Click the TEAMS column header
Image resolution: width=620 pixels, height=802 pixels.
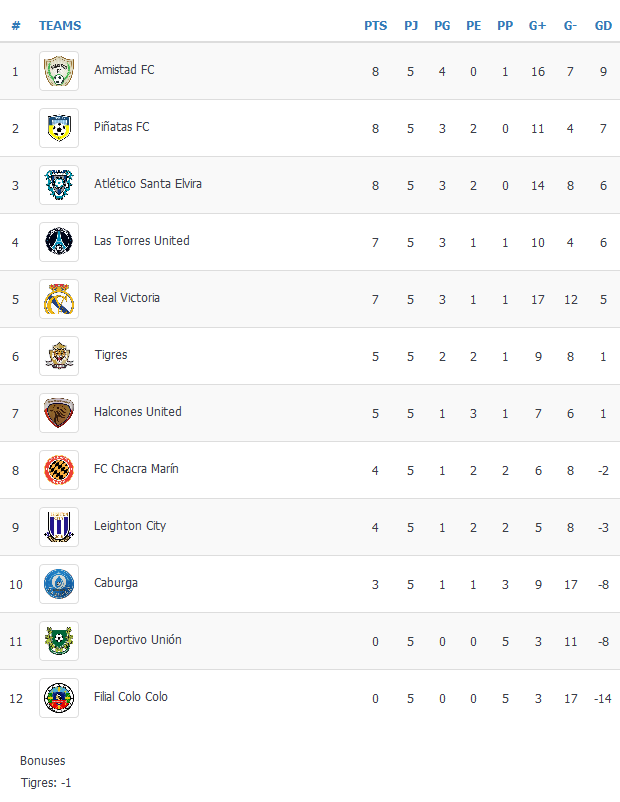coord(60,26)
